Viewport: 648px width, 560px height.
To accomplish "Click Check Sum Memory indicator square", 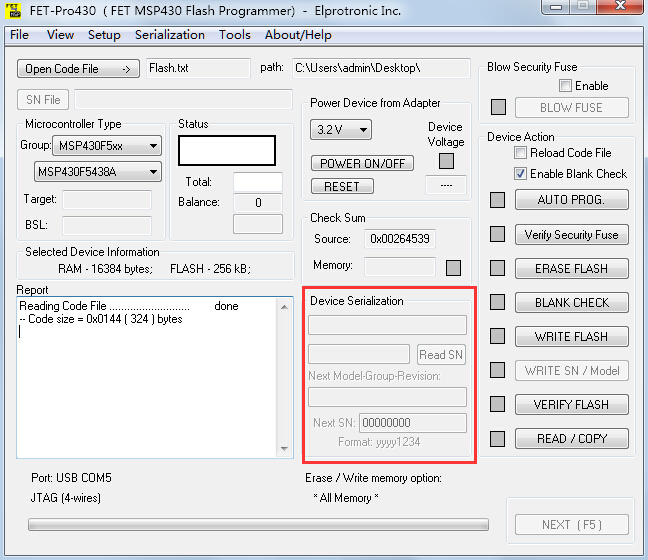I will [x=453, y=268].
